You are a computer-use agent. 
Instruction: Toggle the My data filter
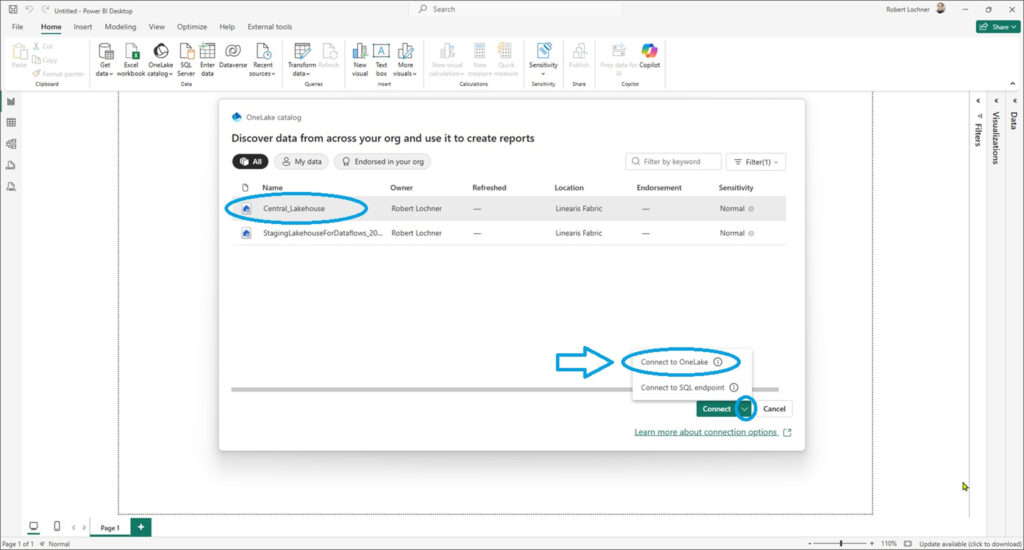[x=301, y=161]
